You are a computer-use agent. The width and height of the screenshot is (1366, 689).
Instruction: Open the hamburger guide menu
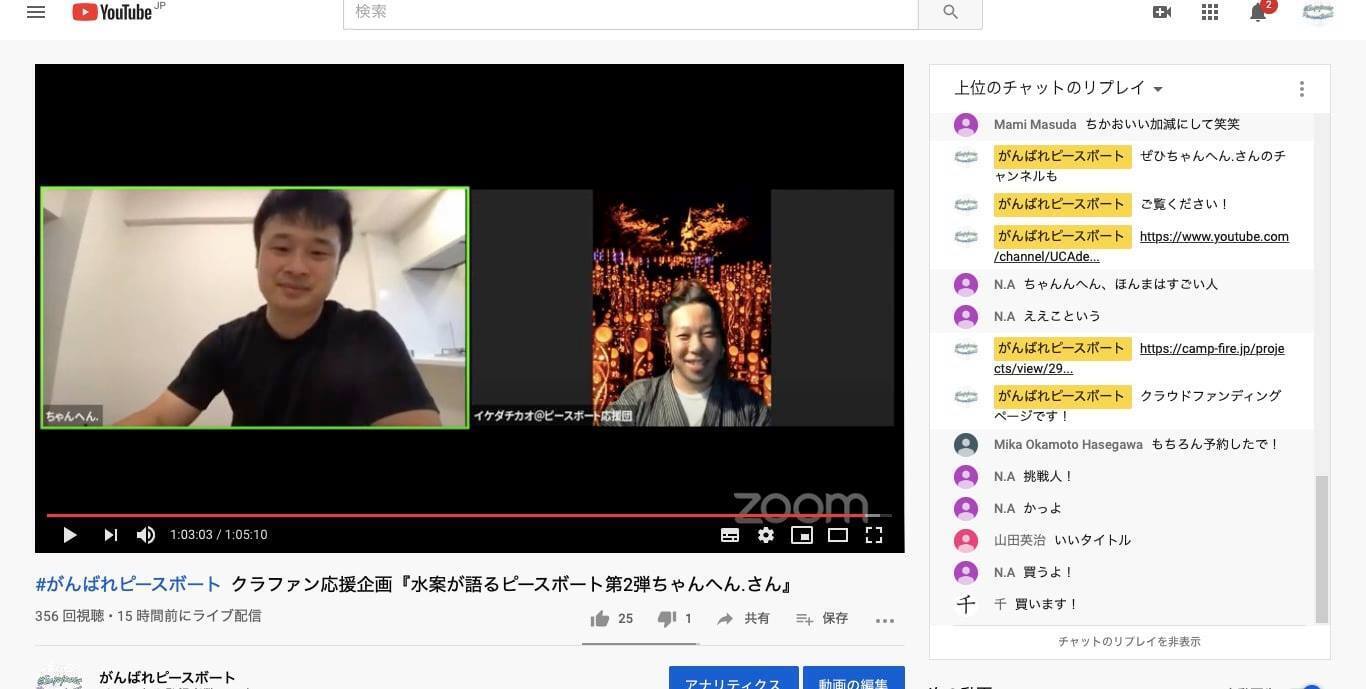pos(36,13)
